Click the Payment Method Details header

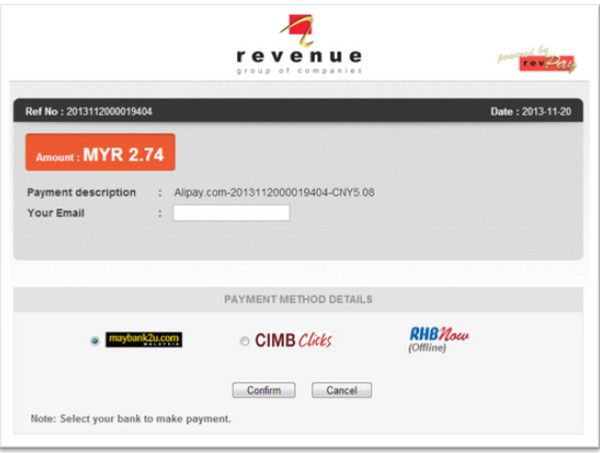298,299
